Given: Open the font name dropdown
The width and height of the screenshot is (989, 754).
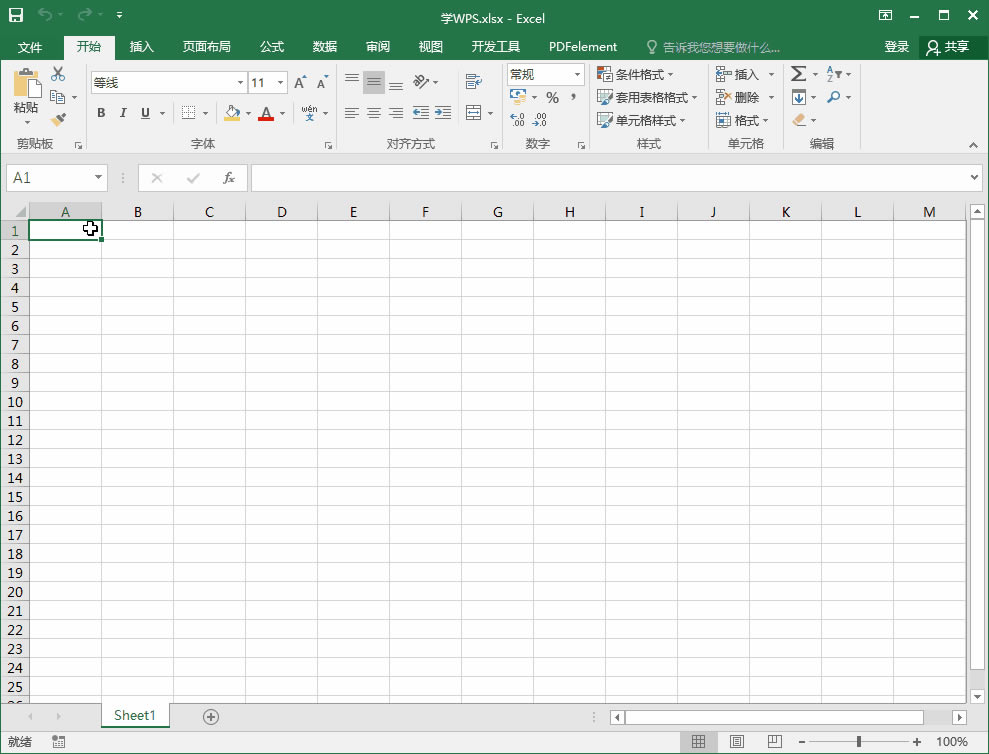Looking at the screenshot, I should tap(241, 82).
